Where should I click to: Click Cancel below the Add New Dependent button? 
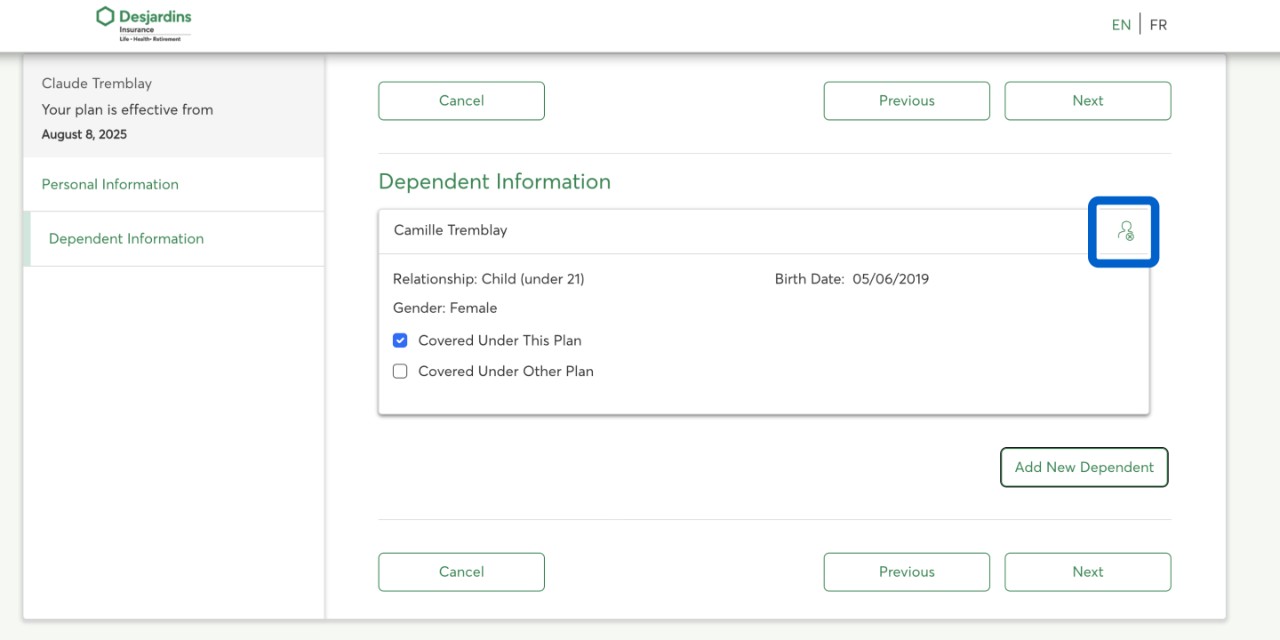[461, 572]
